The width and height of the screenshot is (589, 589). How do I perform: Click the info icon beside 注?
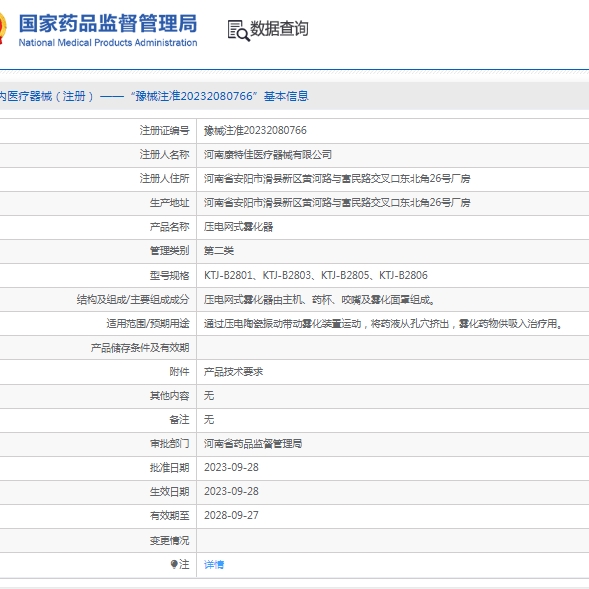(174, 564)
